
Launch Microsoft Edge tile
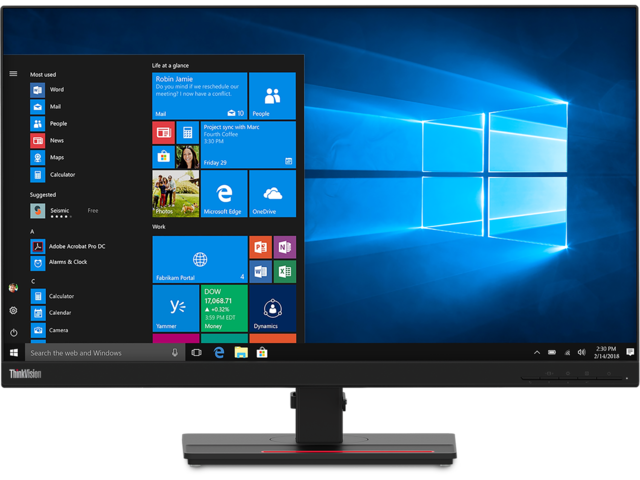click(x=224, y=194)
